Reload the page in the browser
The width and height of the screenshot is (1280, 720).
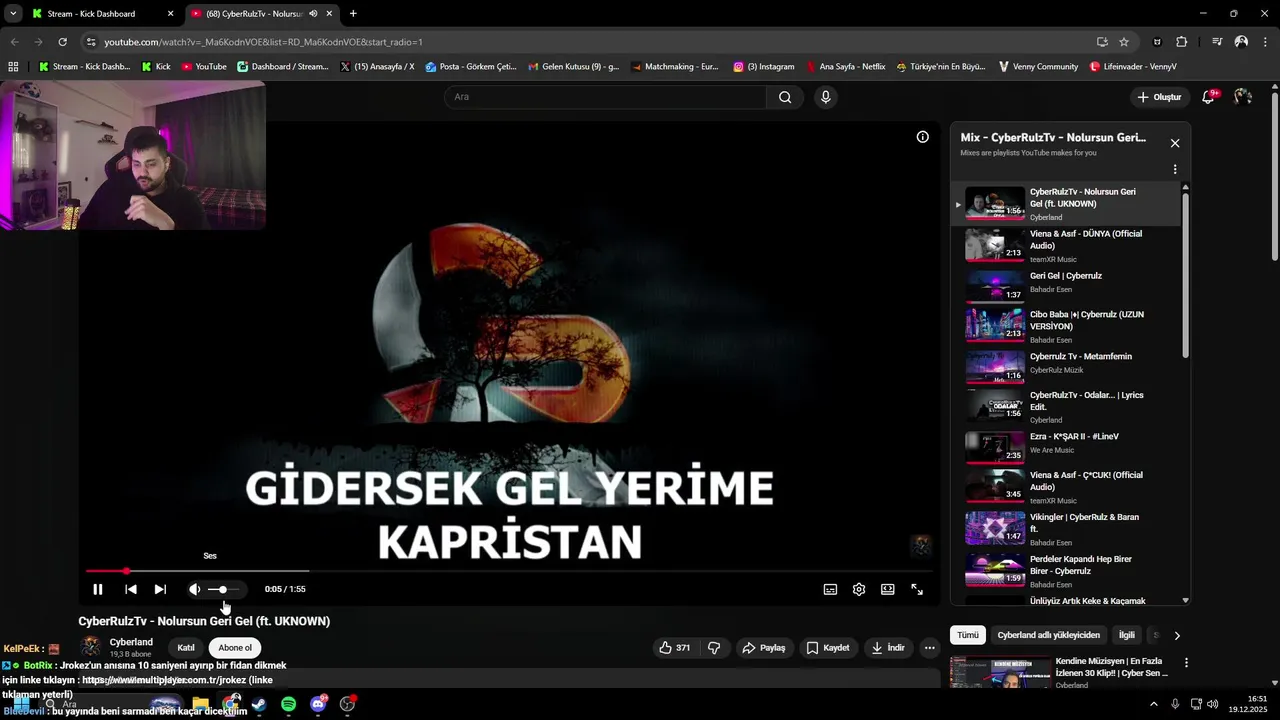tap(62, 42)
